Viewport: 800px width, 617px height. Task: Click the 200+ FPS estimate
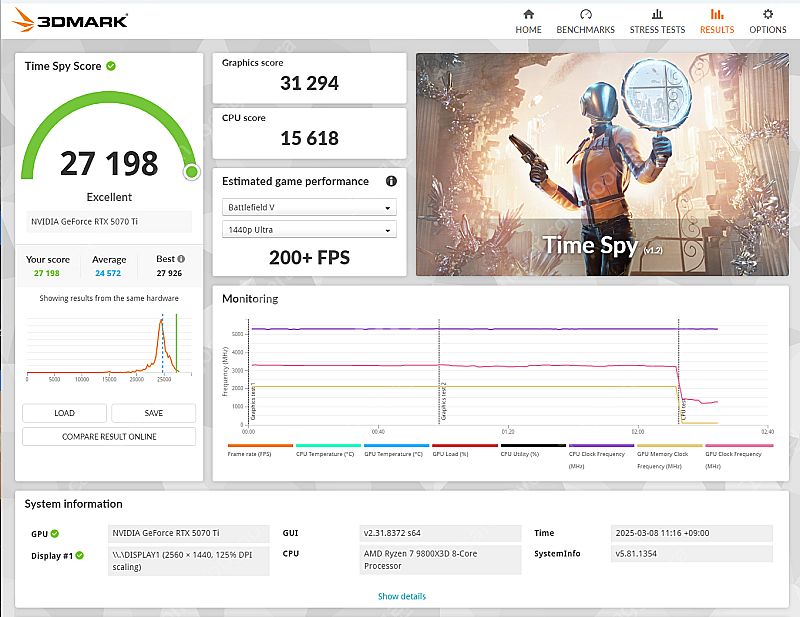click(x=309, y=257)
